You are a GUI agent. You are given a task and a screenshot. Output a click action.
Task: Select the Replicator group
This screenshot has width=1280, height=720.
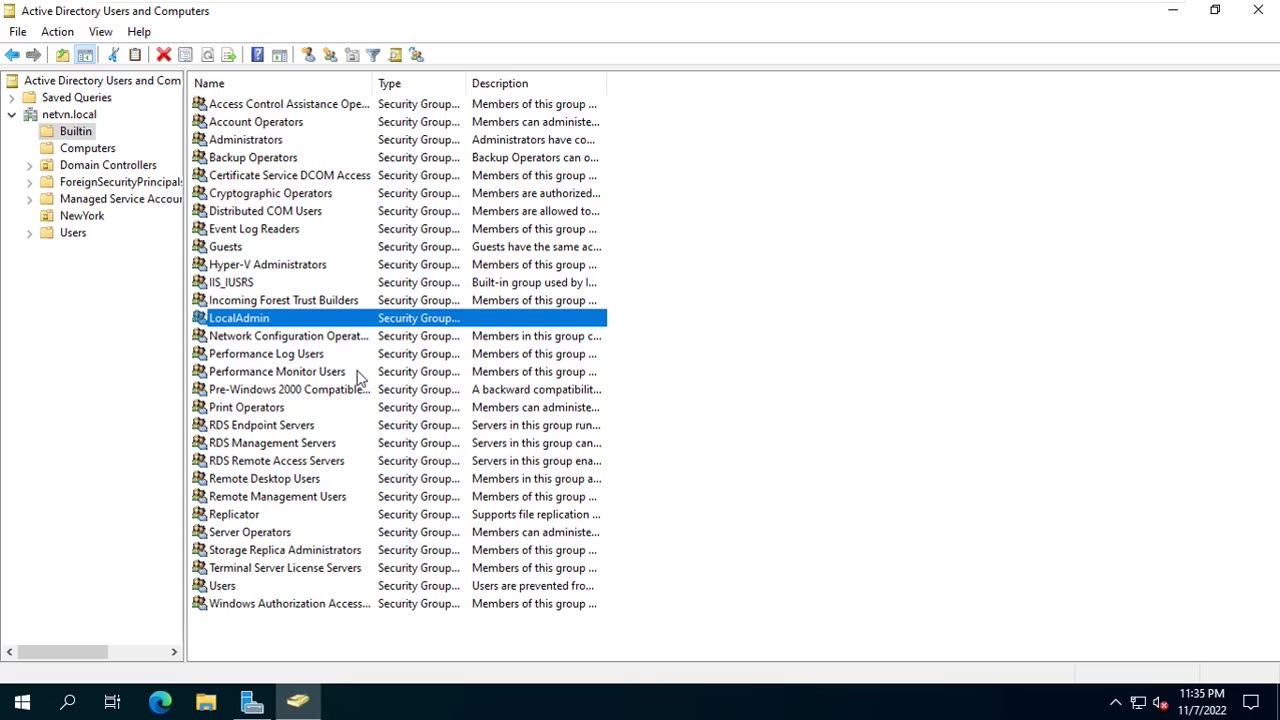pos(398,515)
